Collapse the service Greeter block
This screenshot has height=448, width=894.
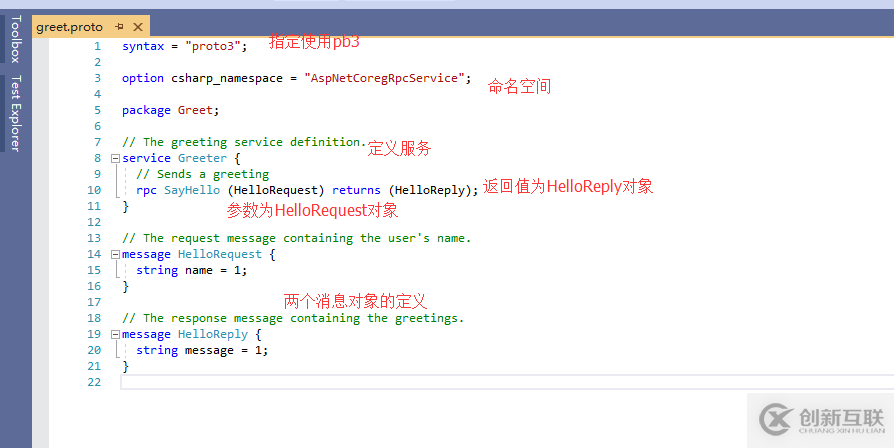[115, 158]
